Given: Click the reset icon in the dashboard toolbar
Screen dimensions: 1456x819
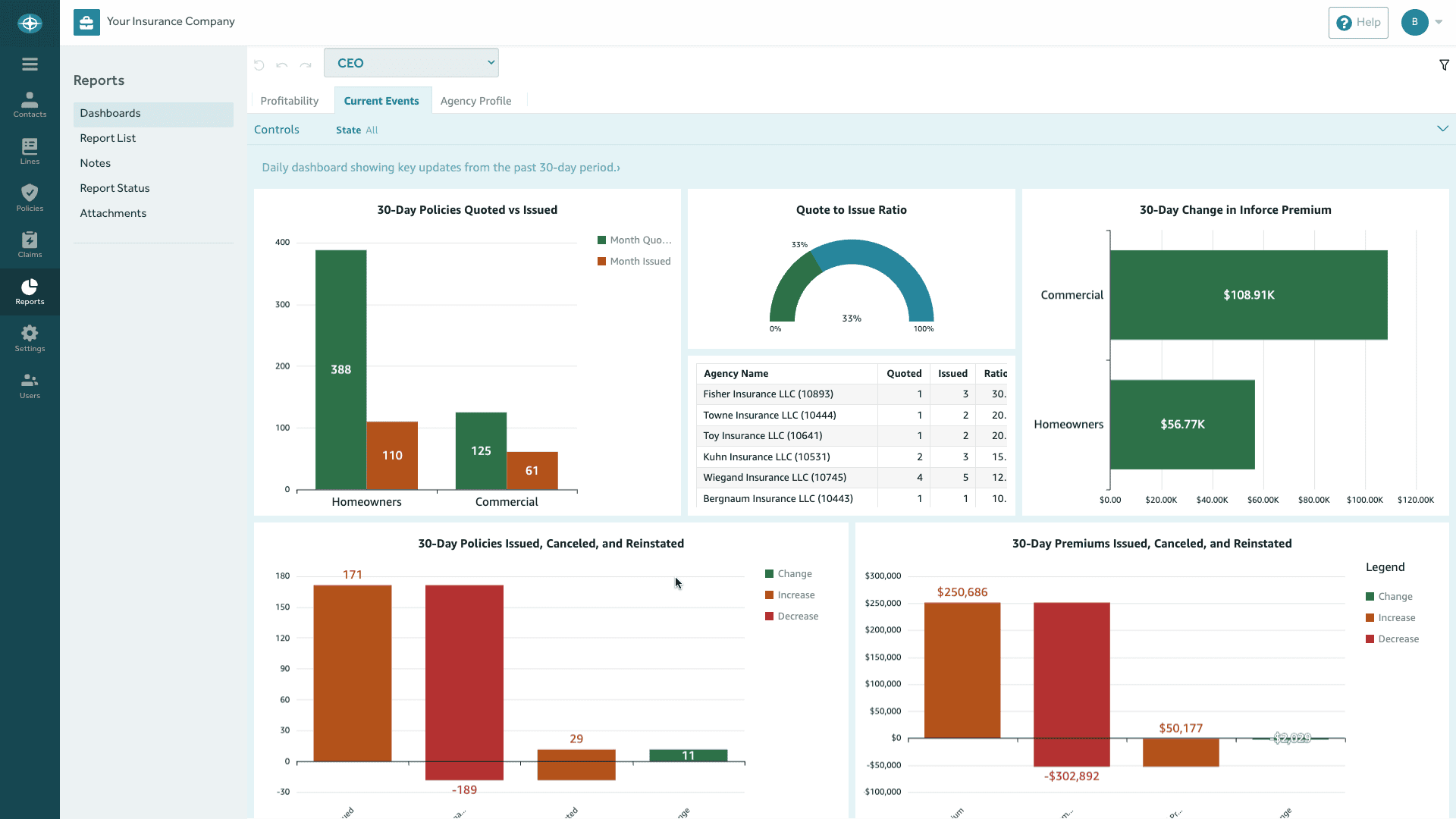Looking at the screenshot, I should (259, 65).
